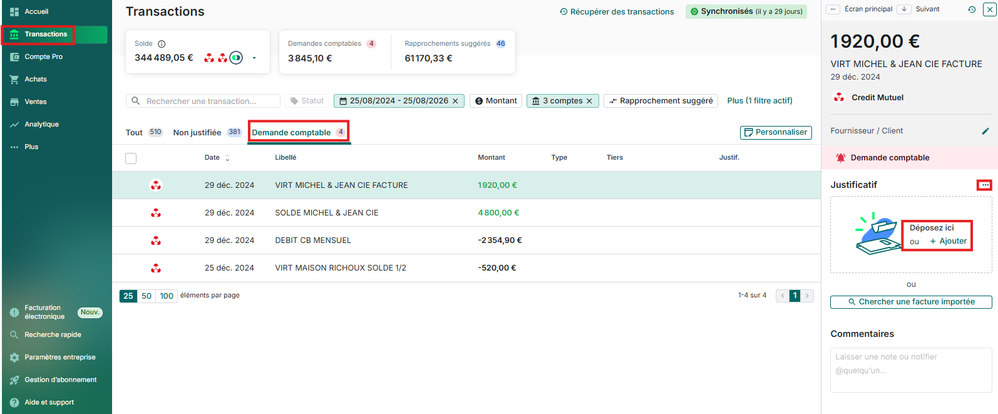Viewport: 998px width, 414px height.
Task: Show 50 elements per page
Action: [x=147, y=296]
